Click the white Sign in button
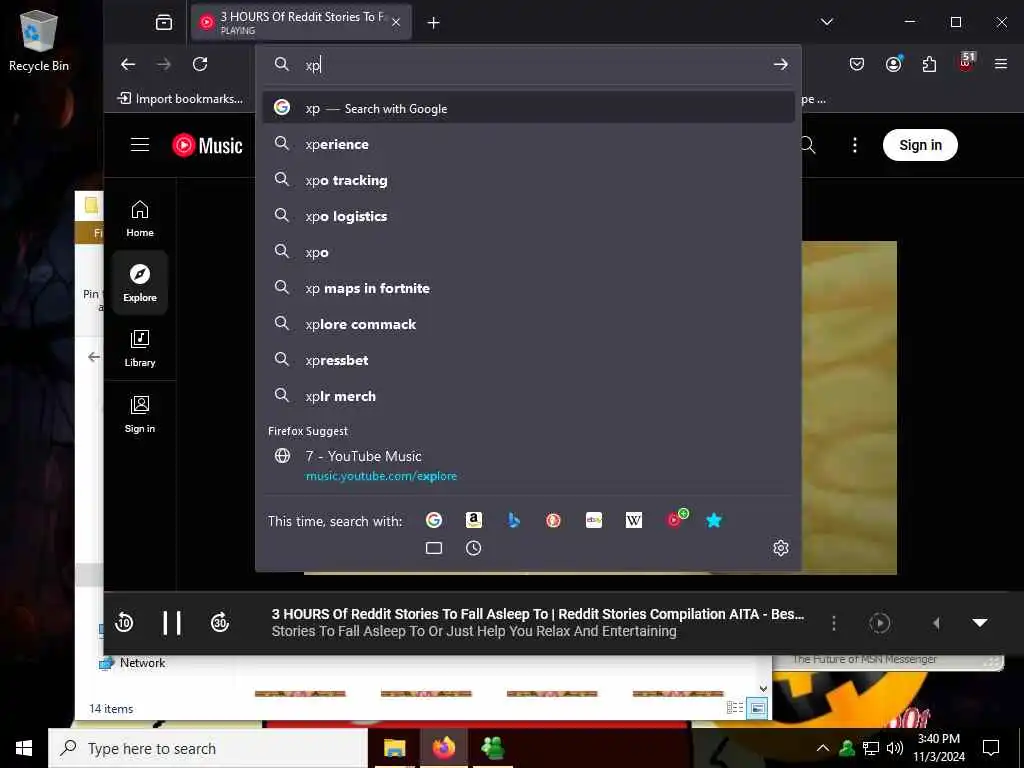1024x768 pixels. [x=920, y=145]
